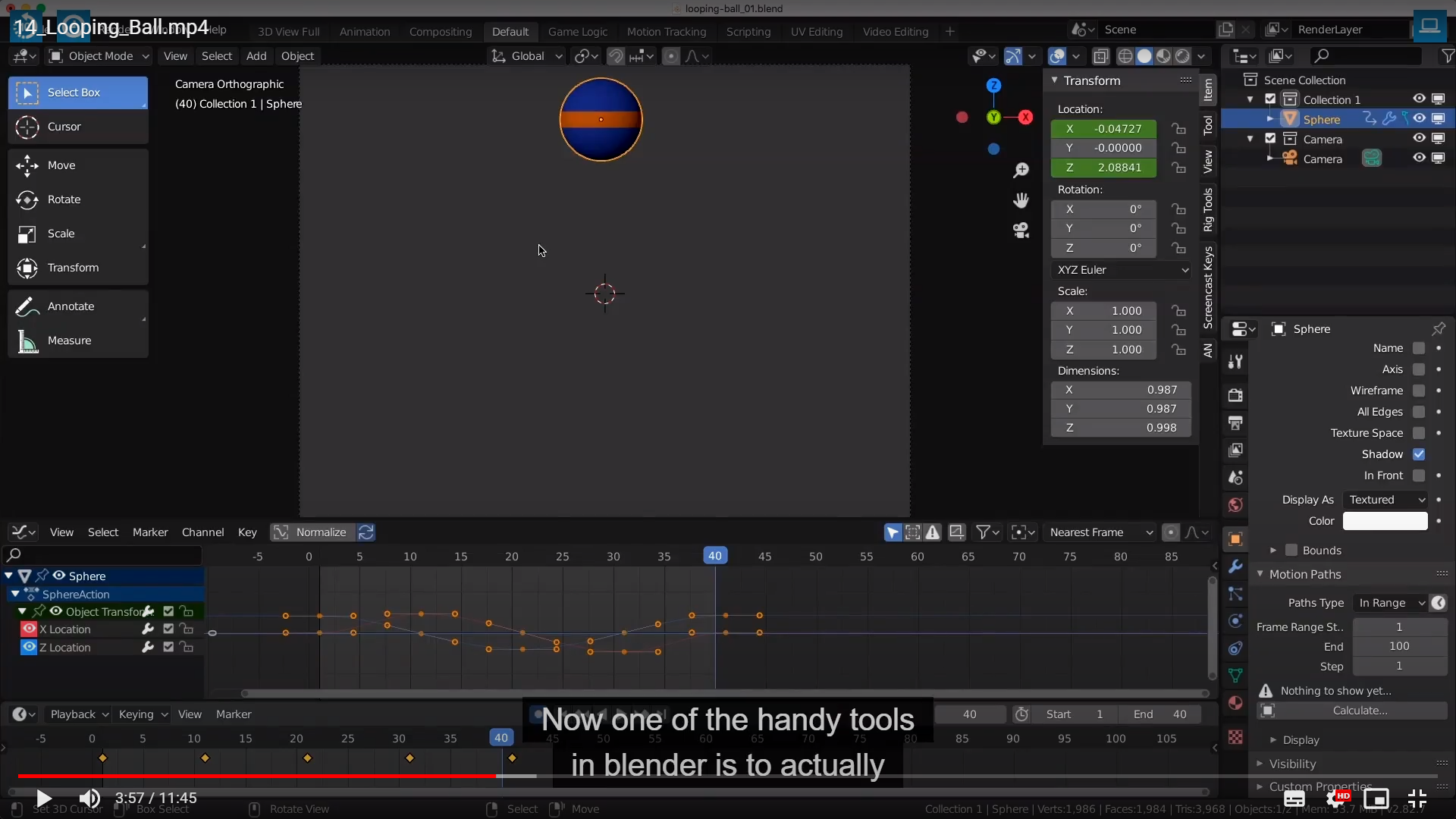Hide Sphere with eye icon in outliner
The height and width of the screenshot is (819, 1456).
click(x=1419, y=119)
